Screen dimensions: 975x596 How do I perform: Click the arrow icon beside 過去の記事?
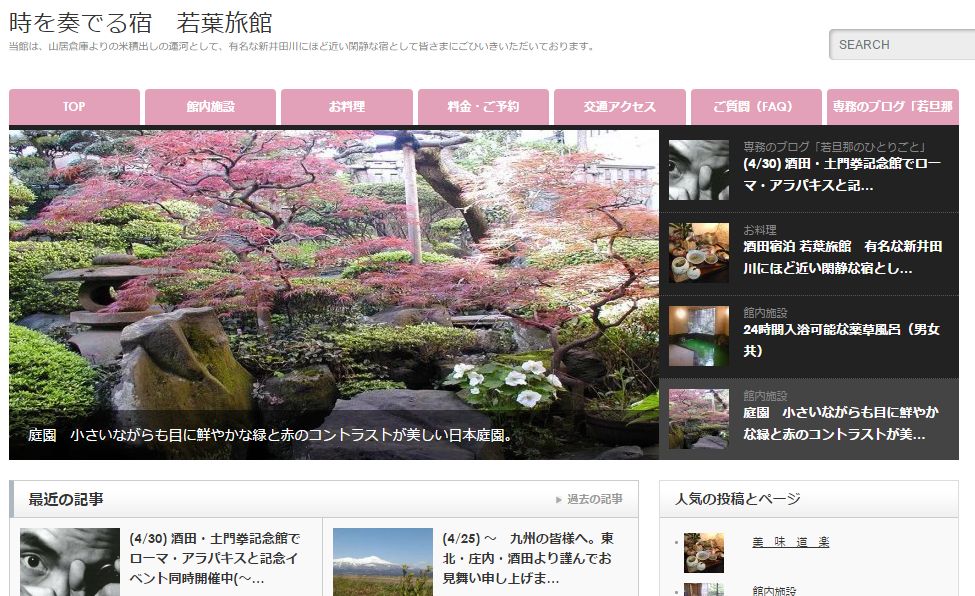558,500
